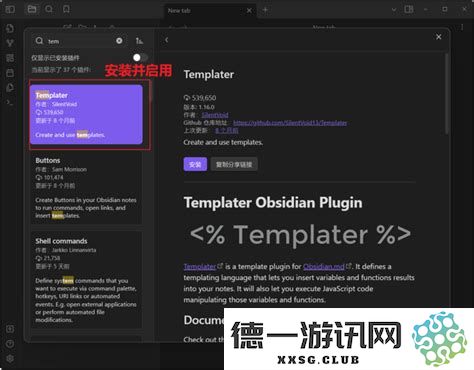Click the copy share link button

pos(234,164)
